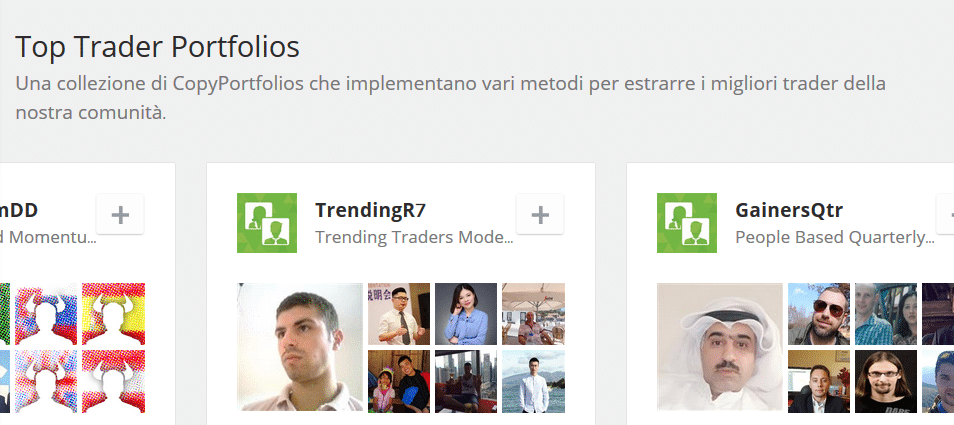Add TrendingR7 to watchlist with plus button
Image resolution: width=954 pixels, height=425 pixels.
tap(540, 214)
